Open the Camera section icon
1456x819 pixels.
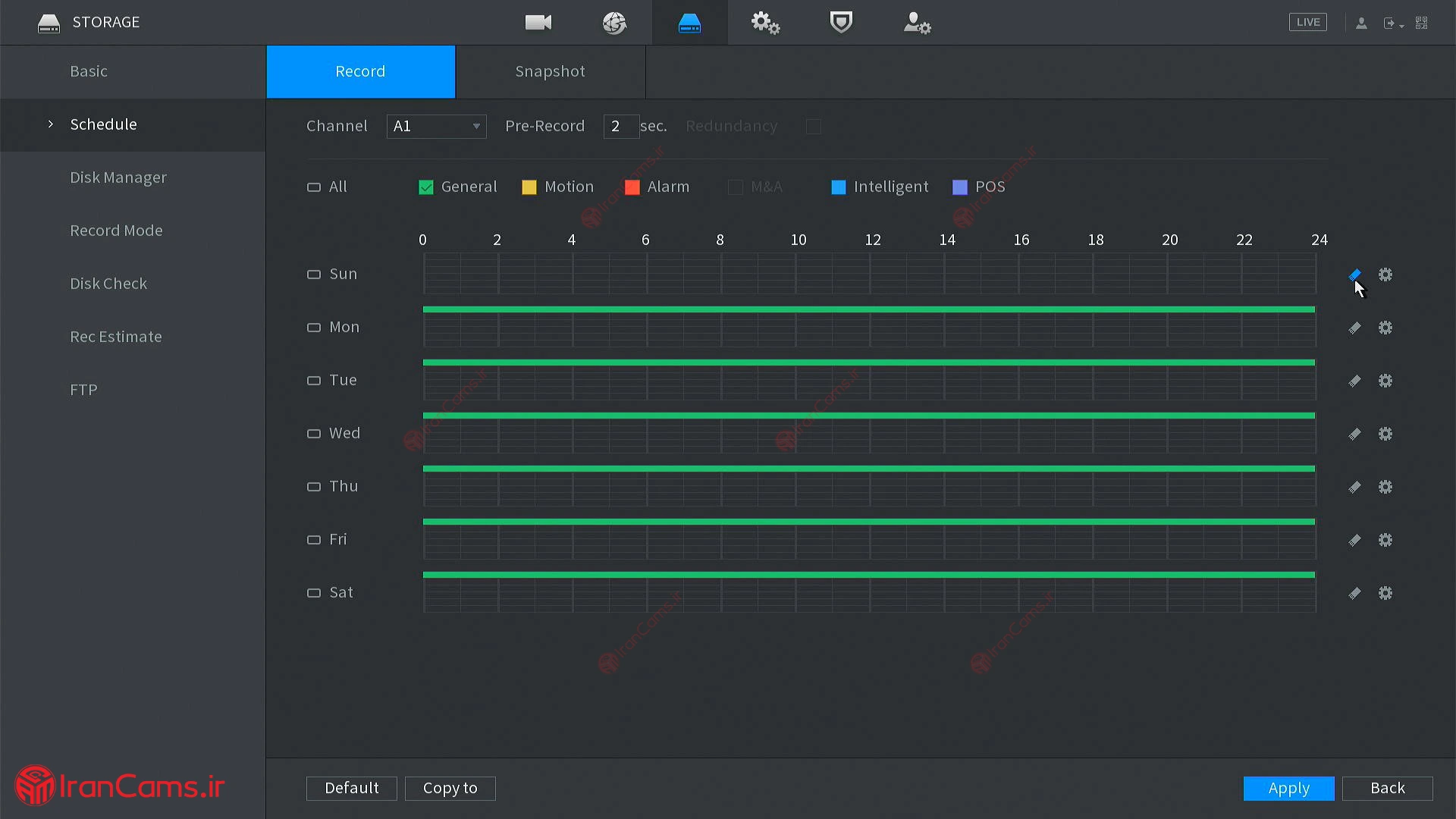(x=538, y=23)
